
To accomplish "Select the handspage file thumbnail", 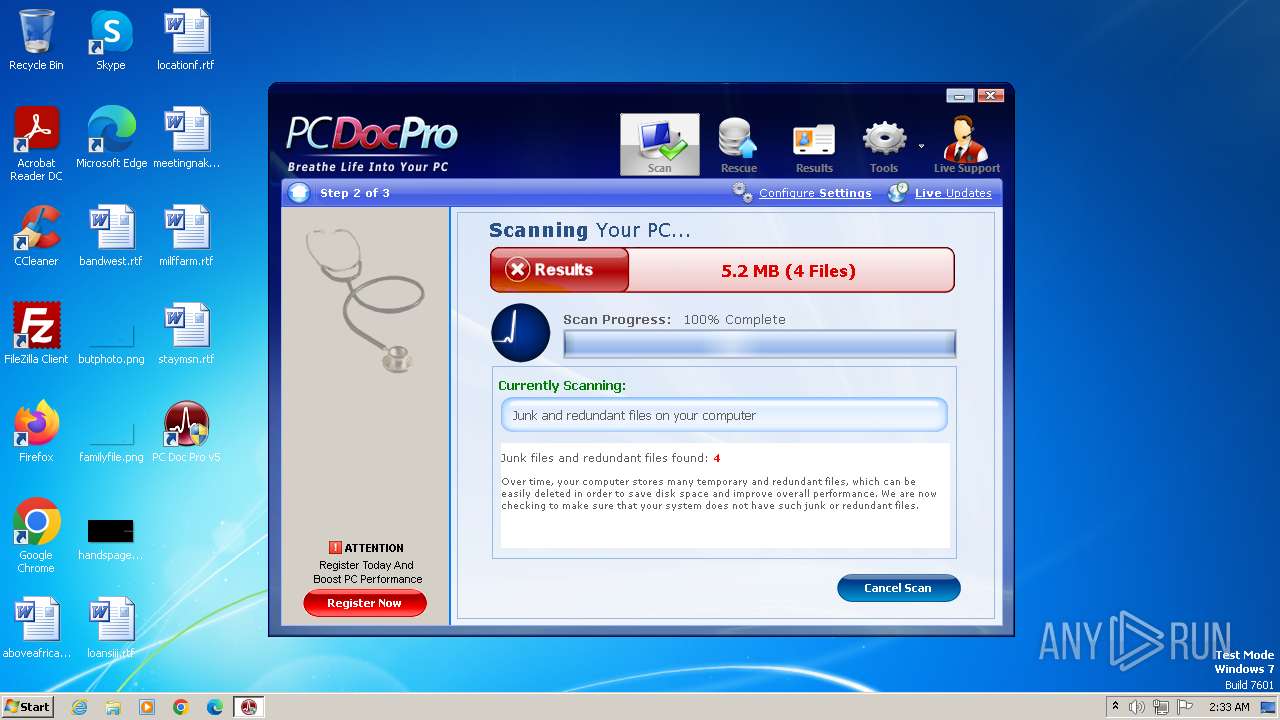I will pyautogui.click(x=111, y=538).
